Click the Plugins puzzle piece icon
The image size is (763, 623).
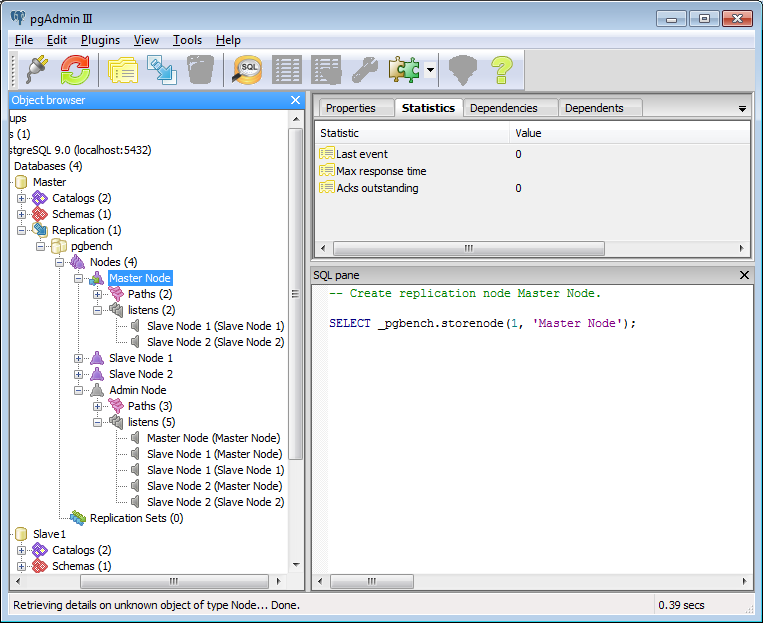click(x=405, y=70)
